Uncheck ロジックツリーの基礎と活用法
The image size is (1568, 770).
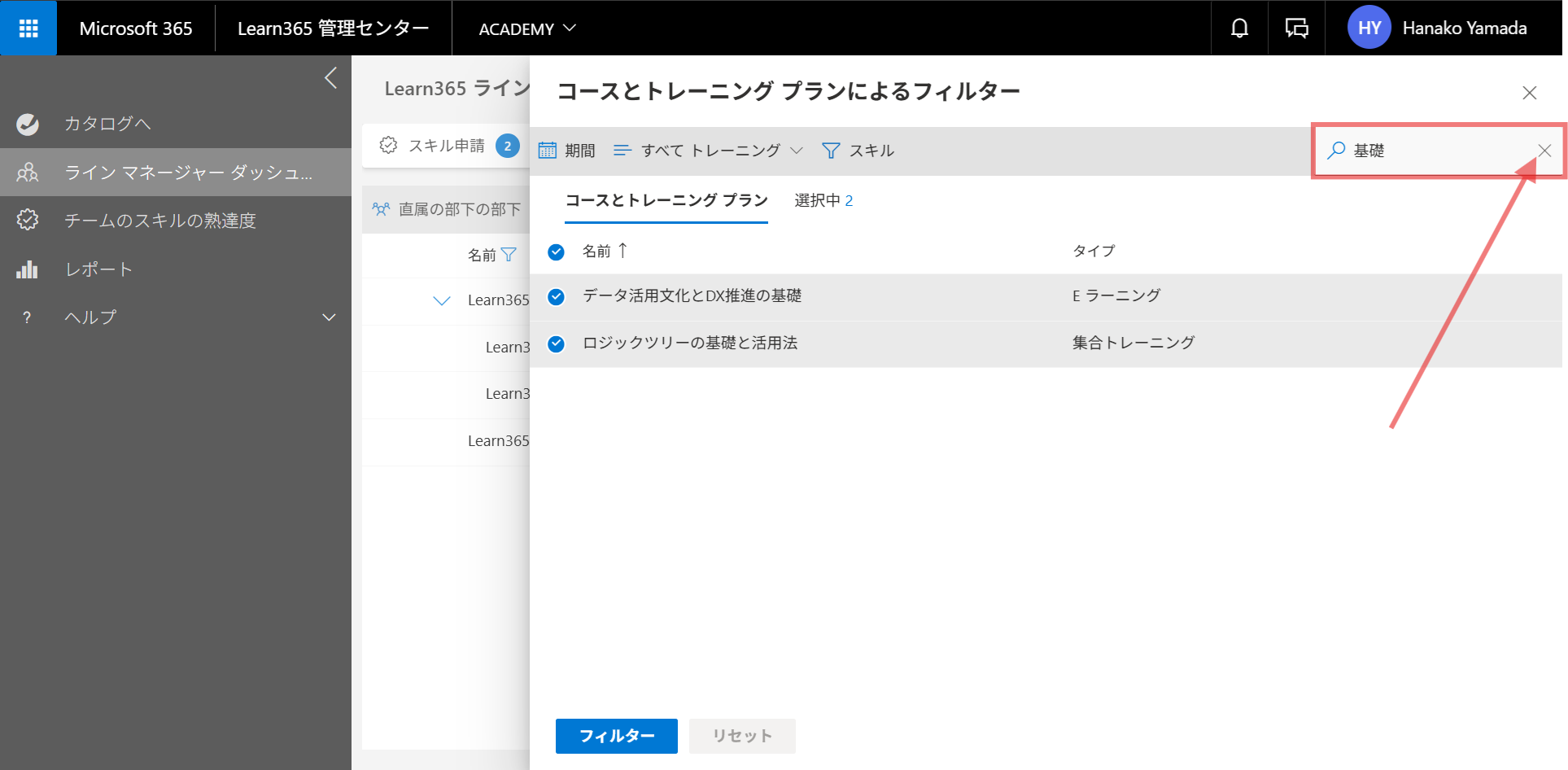(x=556, y=344)
